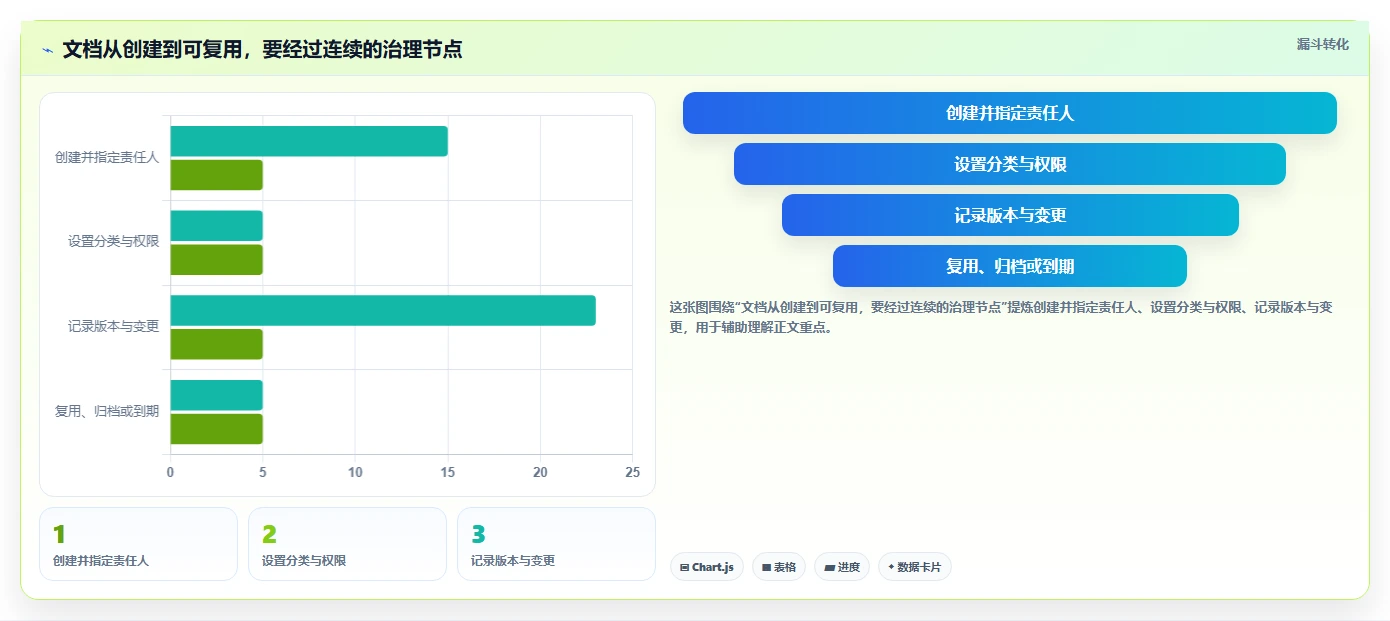Select the funnel step 复用、归档或到期
This screenshot has width=1390, height=621.
coord(1010,266)
